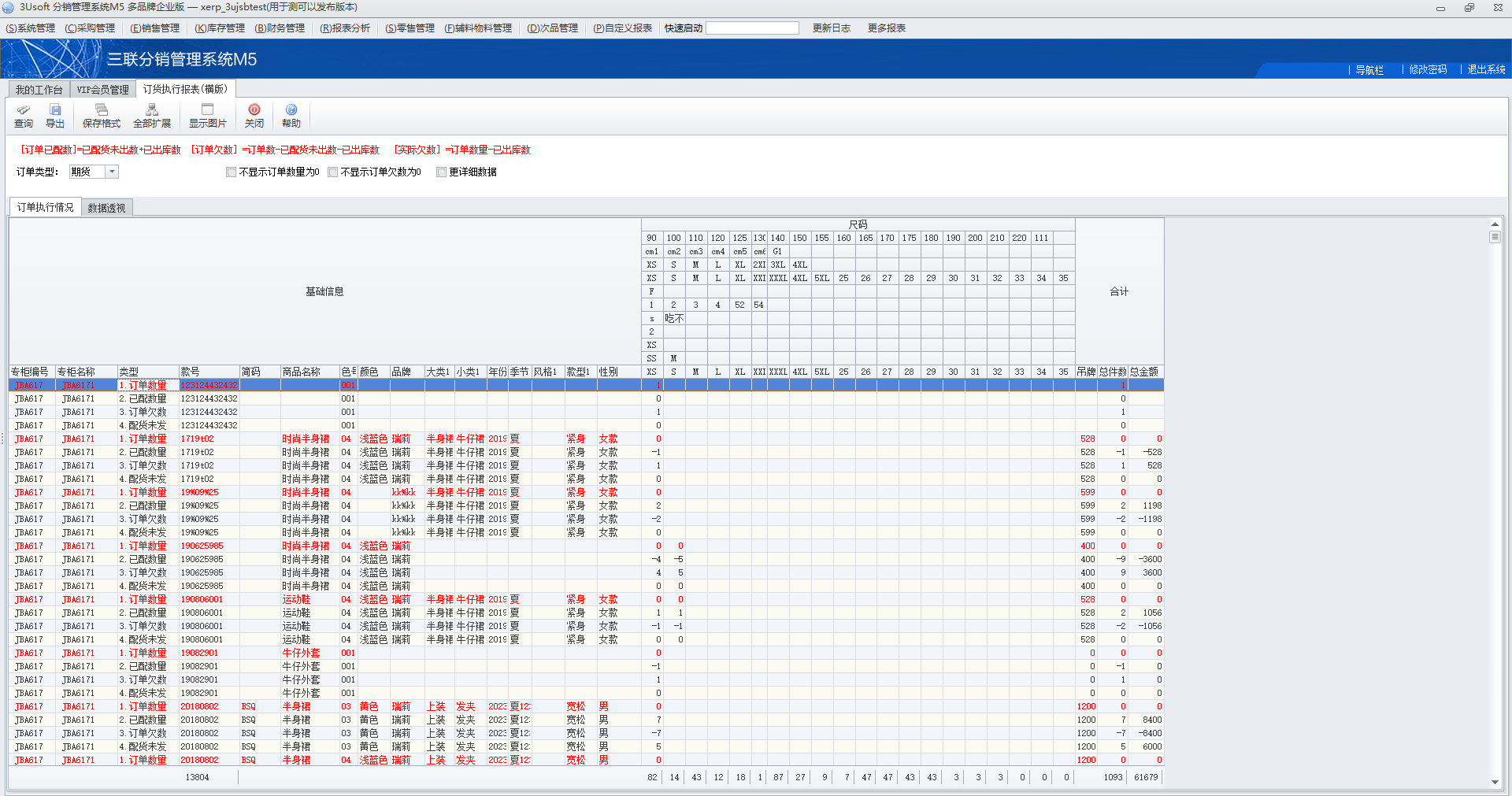This screenshot has height=796, width=1512.
Task: Click the 修改密码 change password link
Action: (1428, 70)
